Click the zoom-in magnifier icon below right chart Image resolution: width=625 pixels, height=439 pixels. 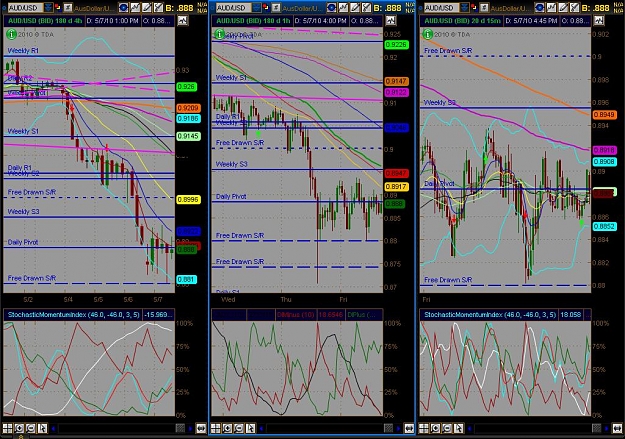tap(436, 429)
